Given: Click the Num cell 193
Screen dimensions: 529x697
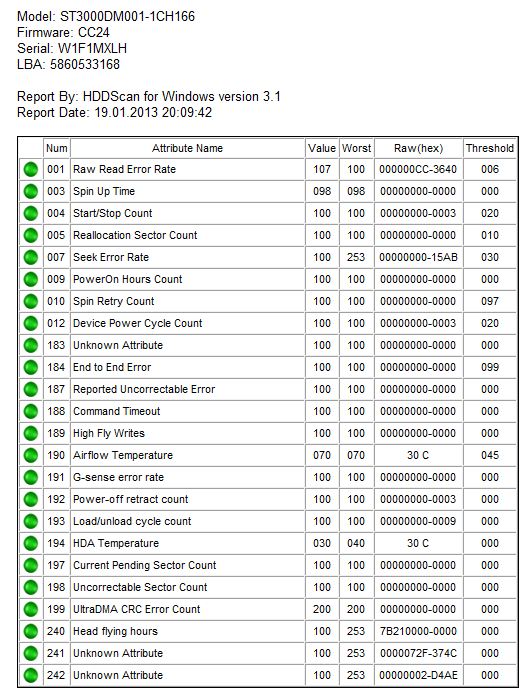Looking at the screenshot, I should tap(56, 521).
